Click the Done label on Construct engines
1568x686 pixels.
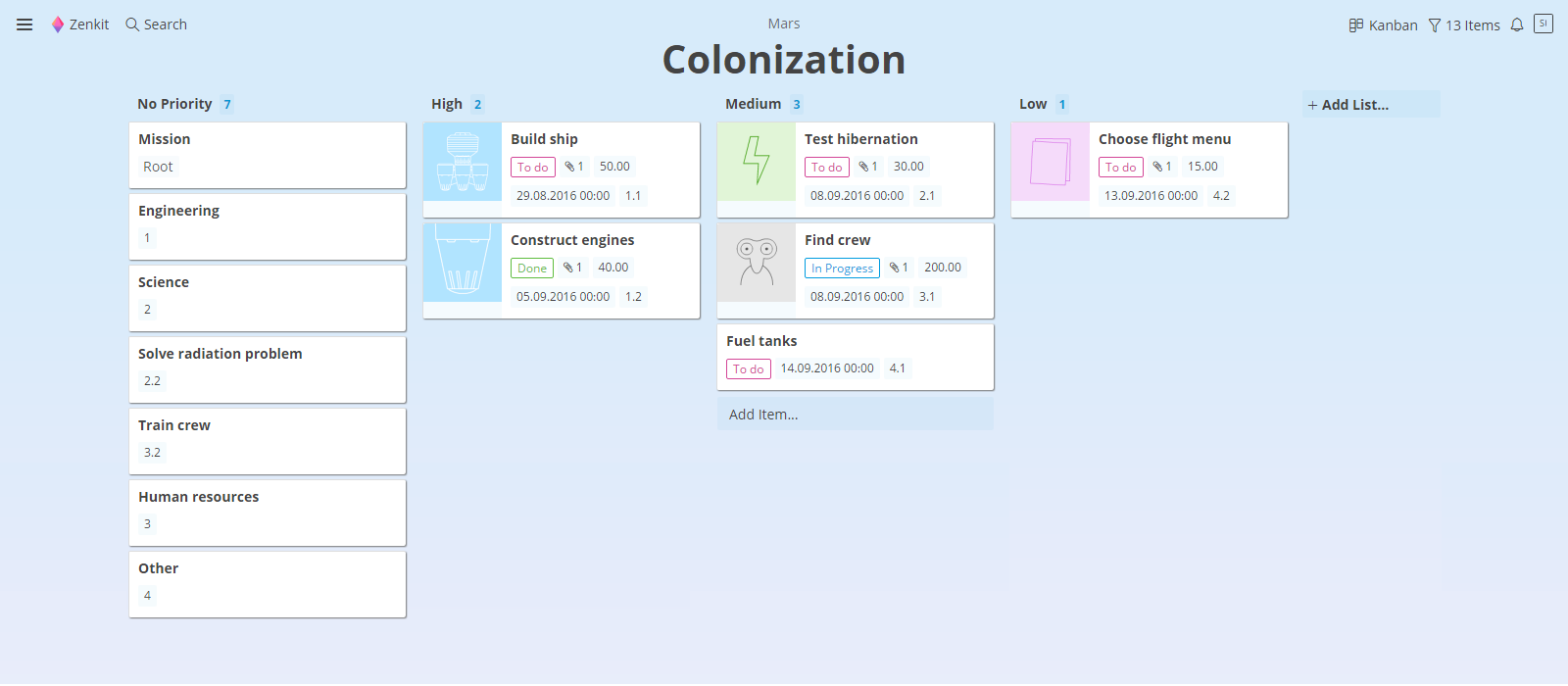point(532,269)
